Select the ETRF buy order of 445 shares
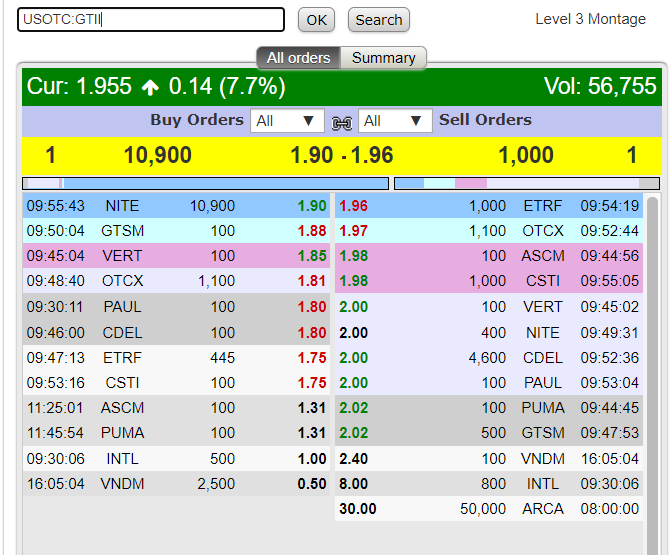The width and height of the screenshot is (670, 555). click(x=176, y=357)
